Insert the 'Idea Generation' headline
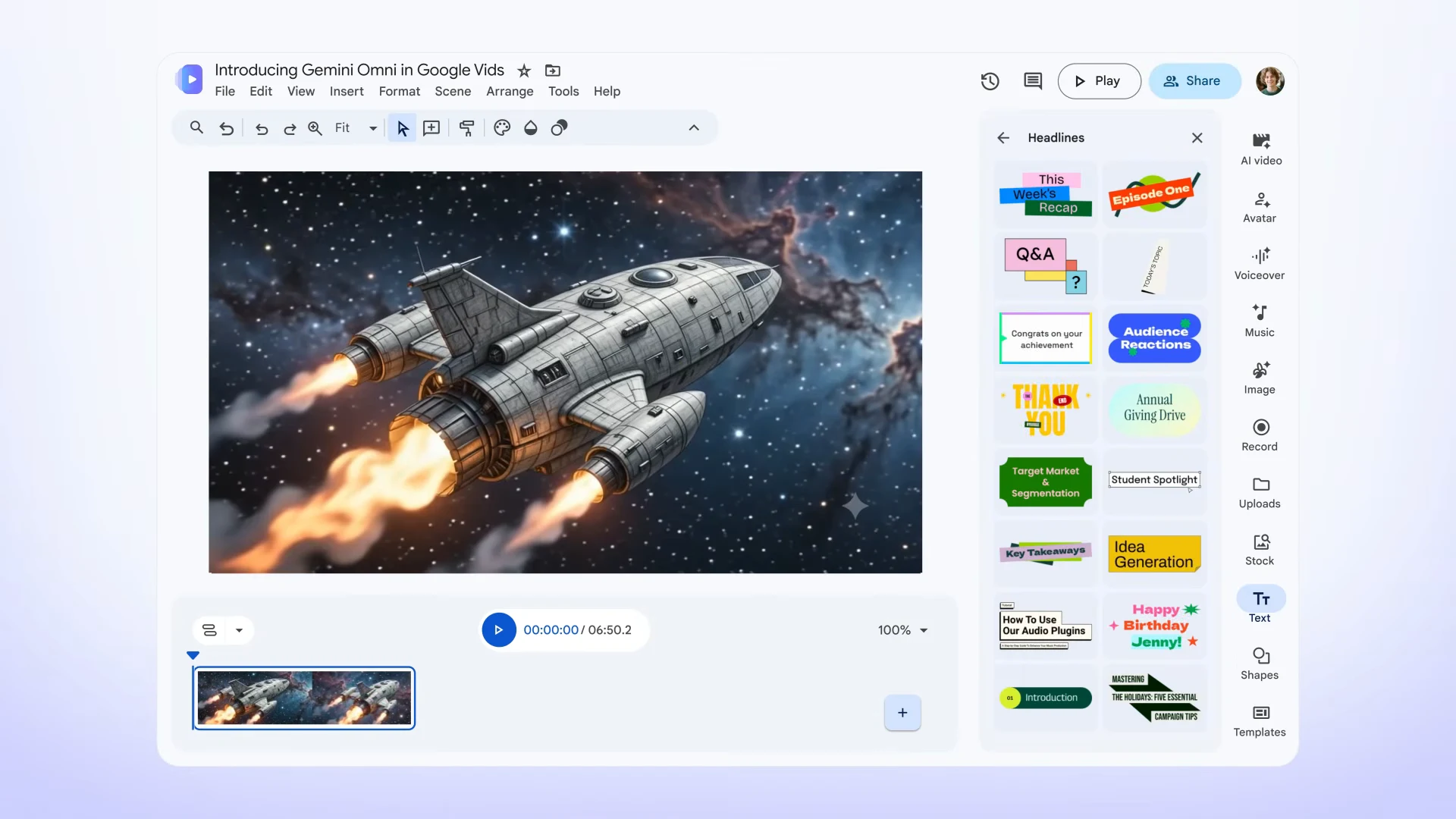Screen dimensions: 1456x819 pyautogui.click(x=1154, y=554)
